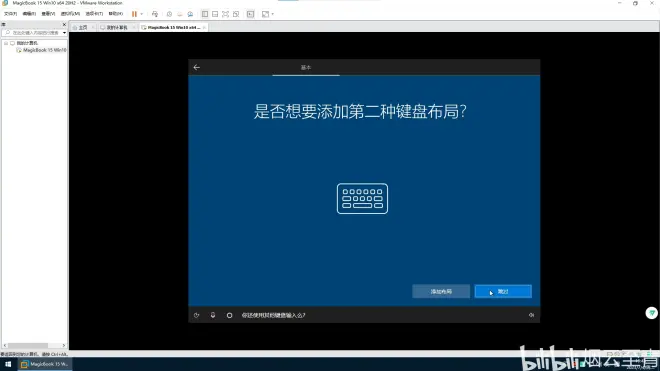
Task: Click the green floating shield icon
Action: pyautogui.click(x=652, y=313)
